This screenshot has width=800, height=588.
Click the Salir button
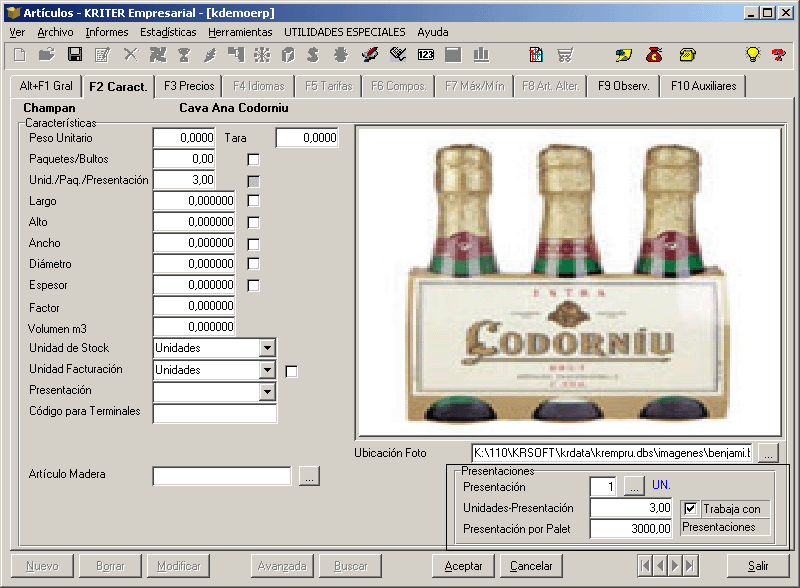[758, 566]
